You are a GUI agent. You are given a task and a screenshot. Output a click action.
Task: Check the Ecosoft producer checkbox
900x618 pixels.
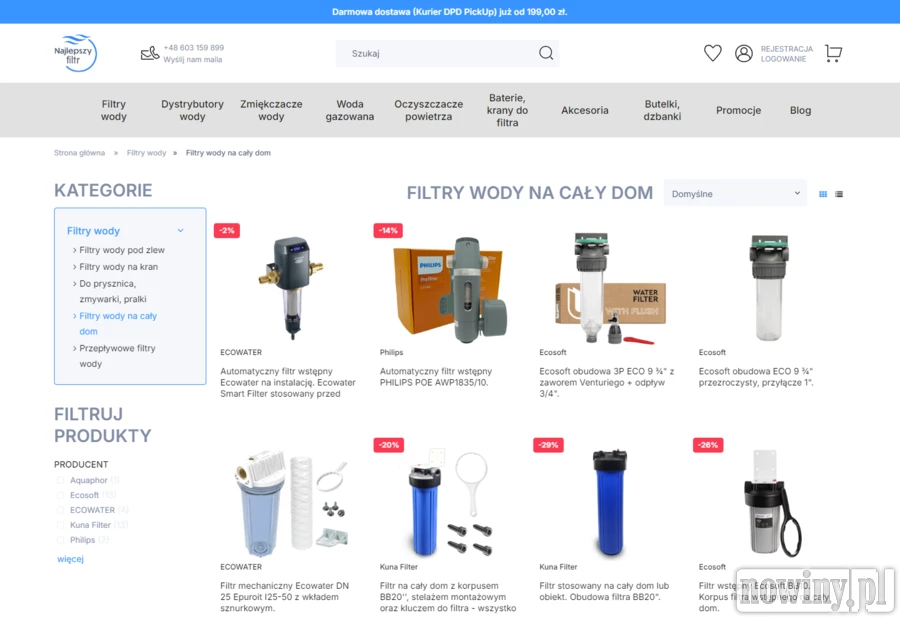pyautogui.click(x=60, y=495)
